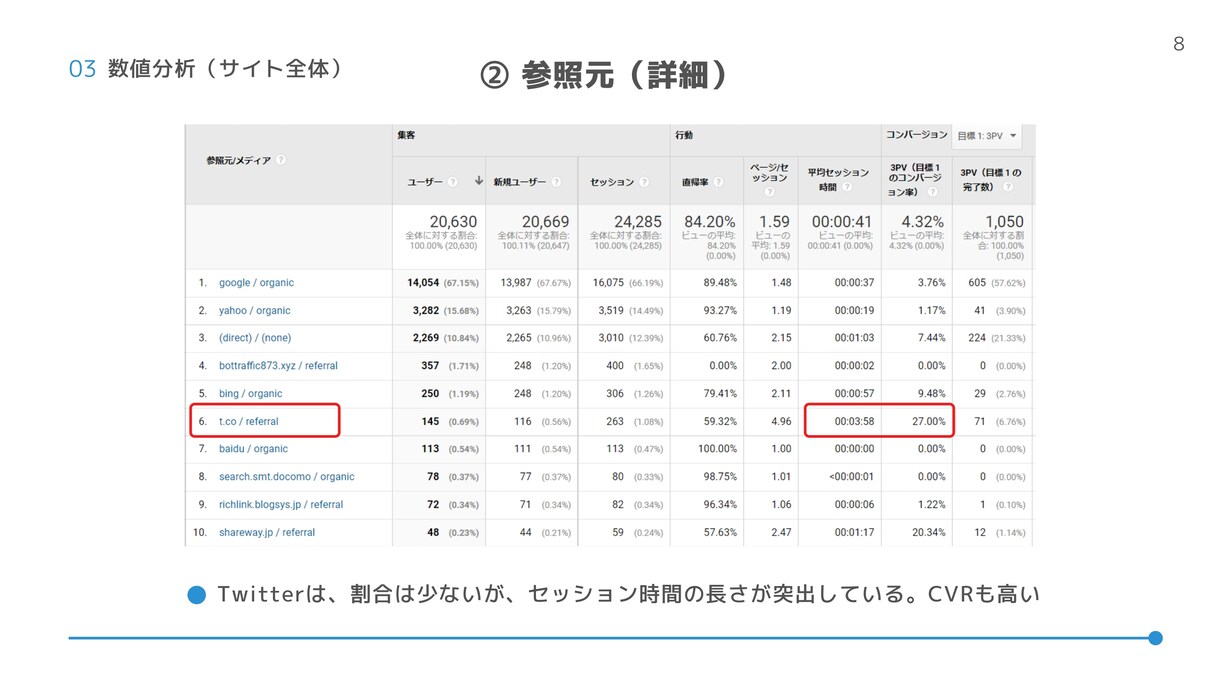Click help icon beside 3PV conversion rate header

933,191
